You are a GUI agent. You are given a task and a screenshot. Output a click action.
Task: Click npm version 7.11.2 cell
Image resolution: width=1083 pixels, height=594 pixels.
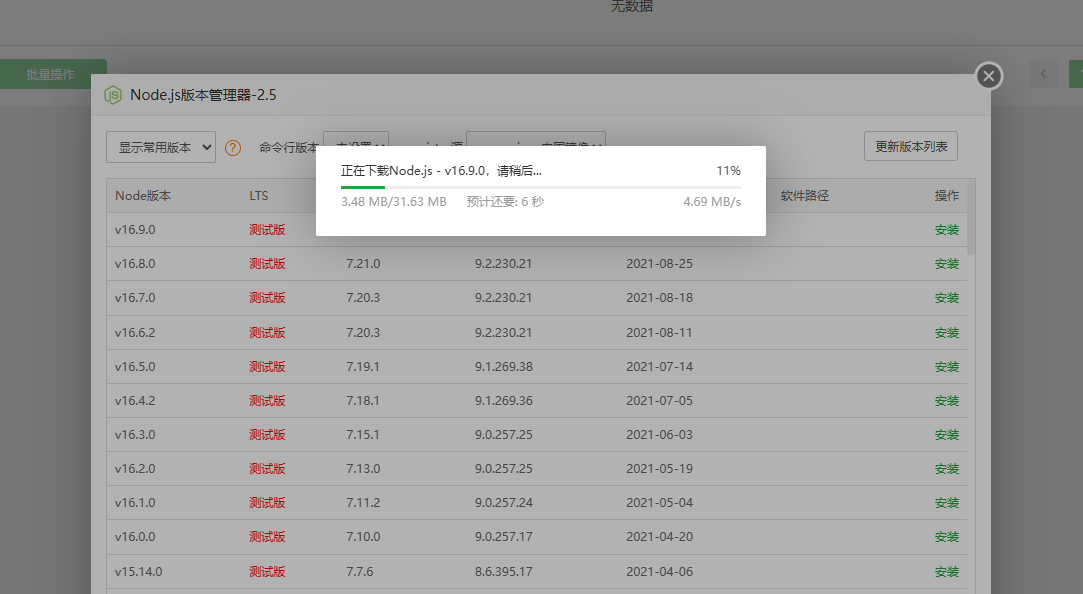363,503
